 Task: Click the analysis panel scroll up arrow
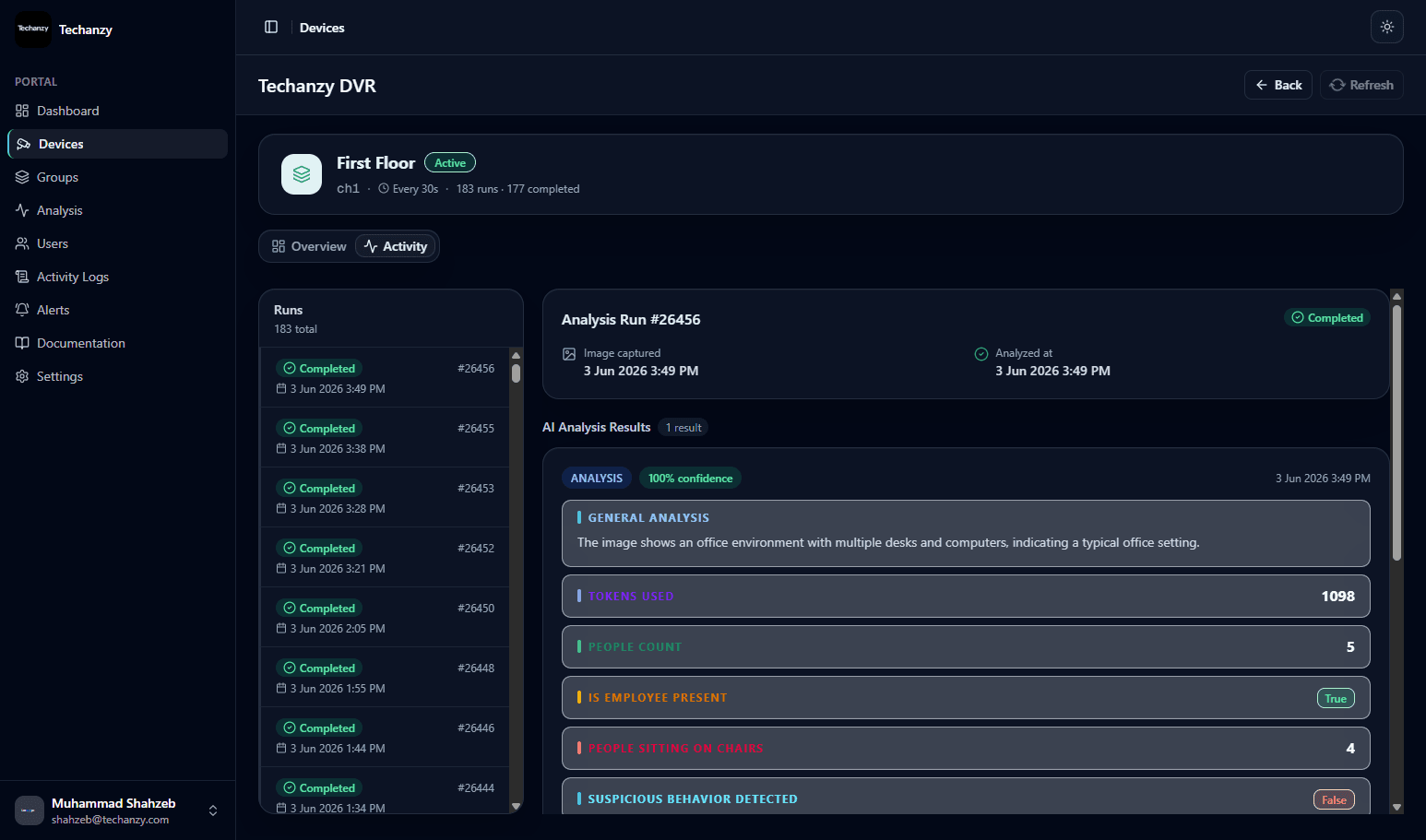click(x=1396, y=296)
